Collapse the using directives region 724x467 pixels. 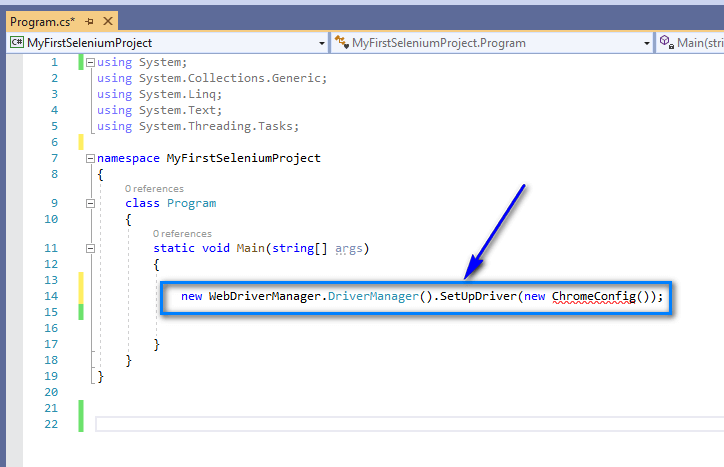pos(90,62)
